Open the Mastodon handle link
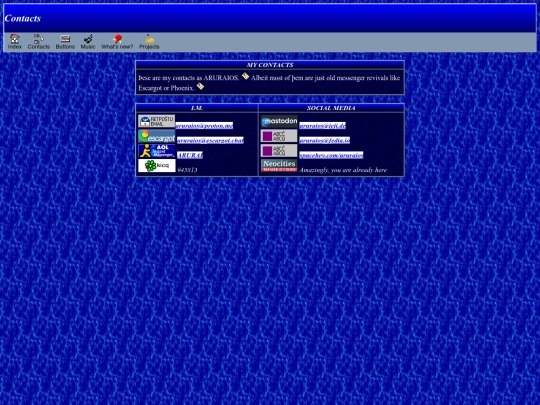540x405 pixels. tap(322, 126)
